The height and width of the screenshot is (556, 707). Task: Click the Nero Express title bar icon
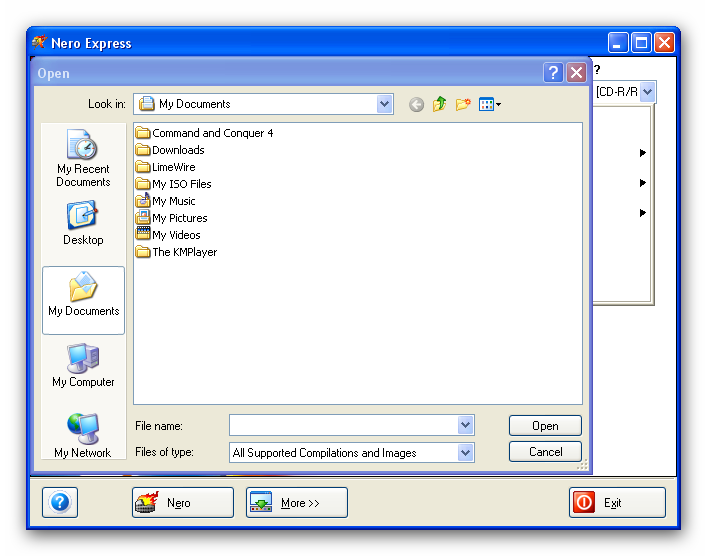tap(39, 42)
